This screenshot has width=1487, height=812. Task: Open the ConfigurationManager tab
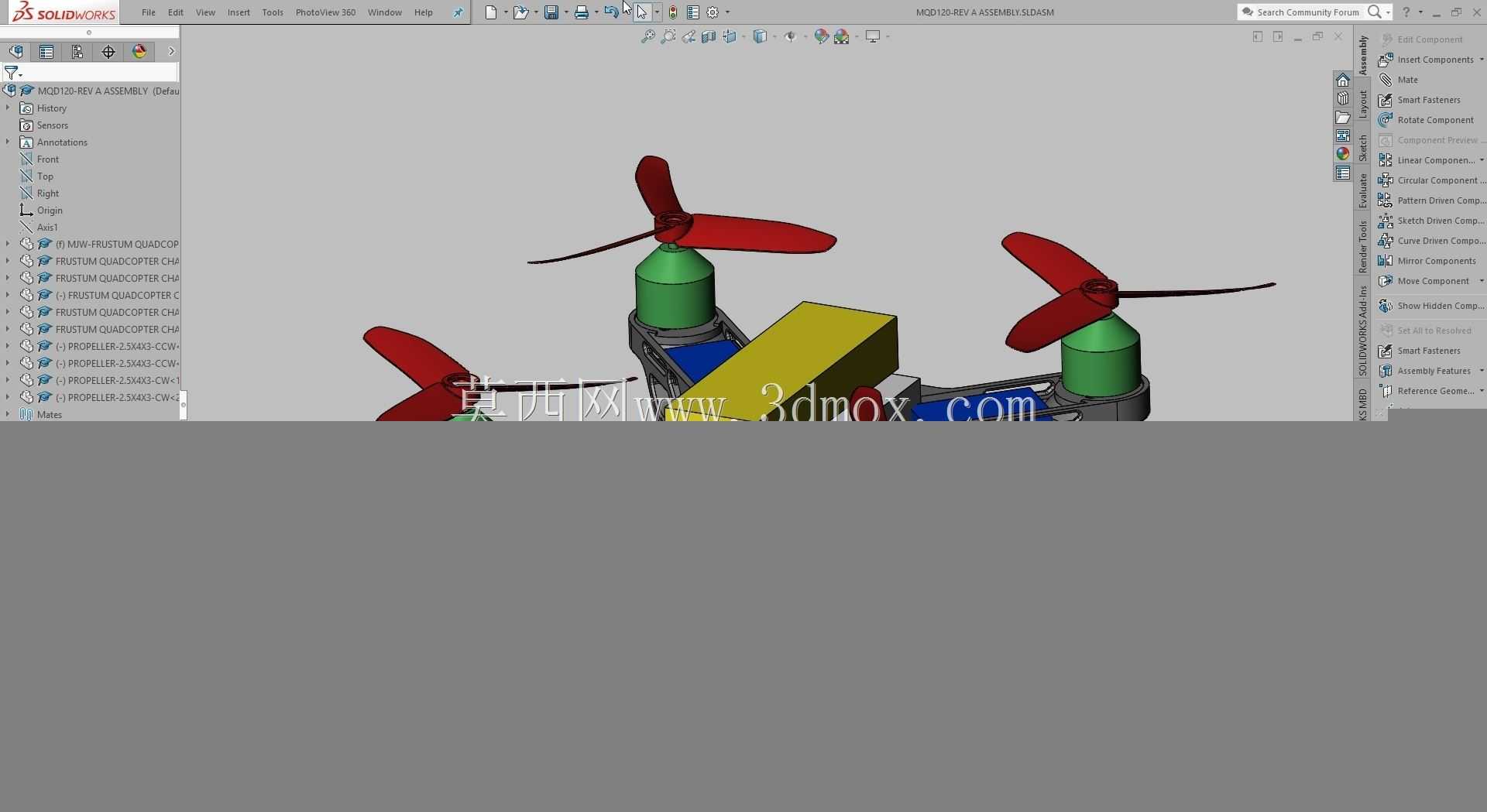(77, 52)
